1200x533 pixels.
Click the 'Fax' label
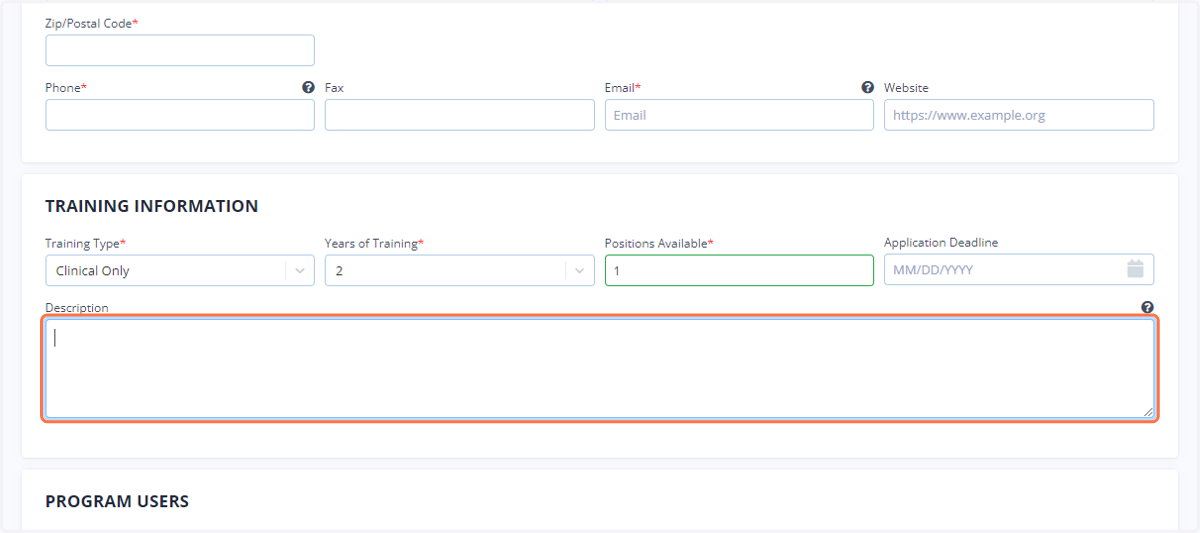(334, 88)
